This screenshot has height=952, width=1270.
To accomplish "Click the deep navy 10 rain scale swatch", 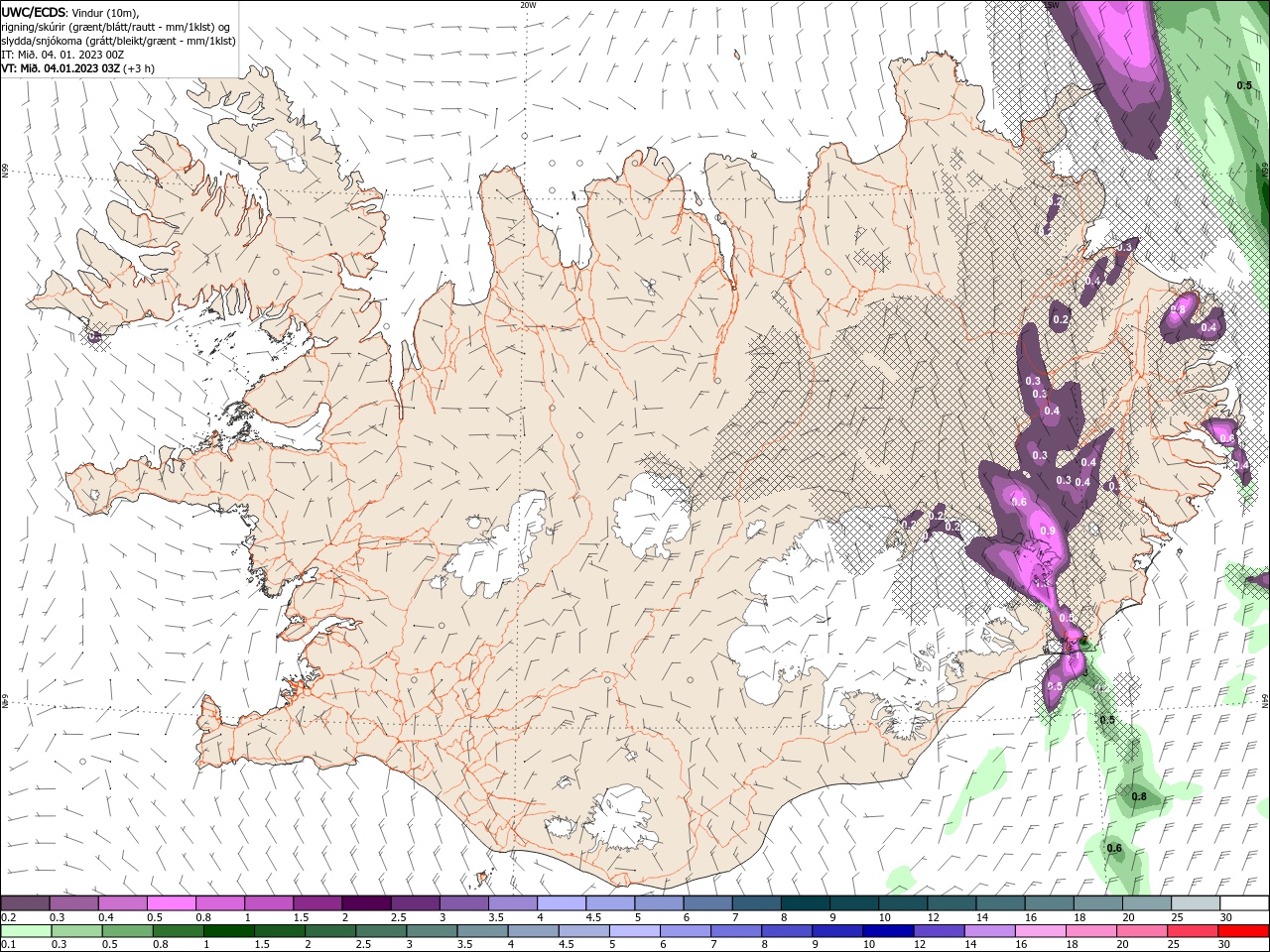I will 888,931.
